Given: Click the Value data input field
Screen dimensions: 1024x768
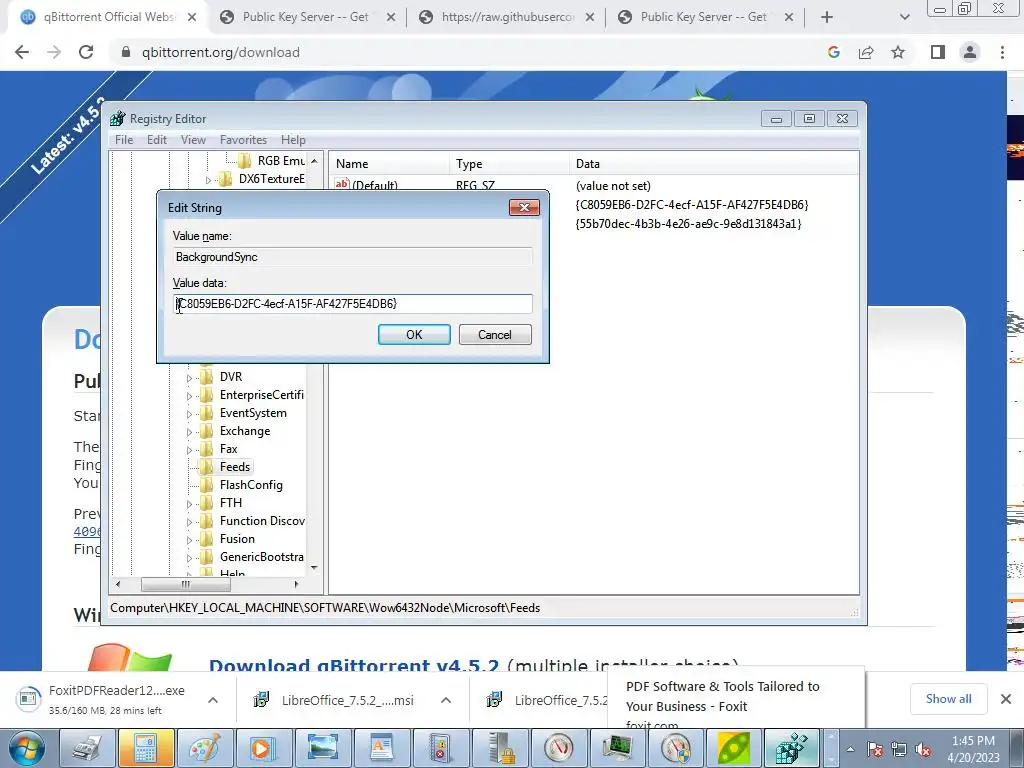Looking at the screenshot, I should point(353,304).
